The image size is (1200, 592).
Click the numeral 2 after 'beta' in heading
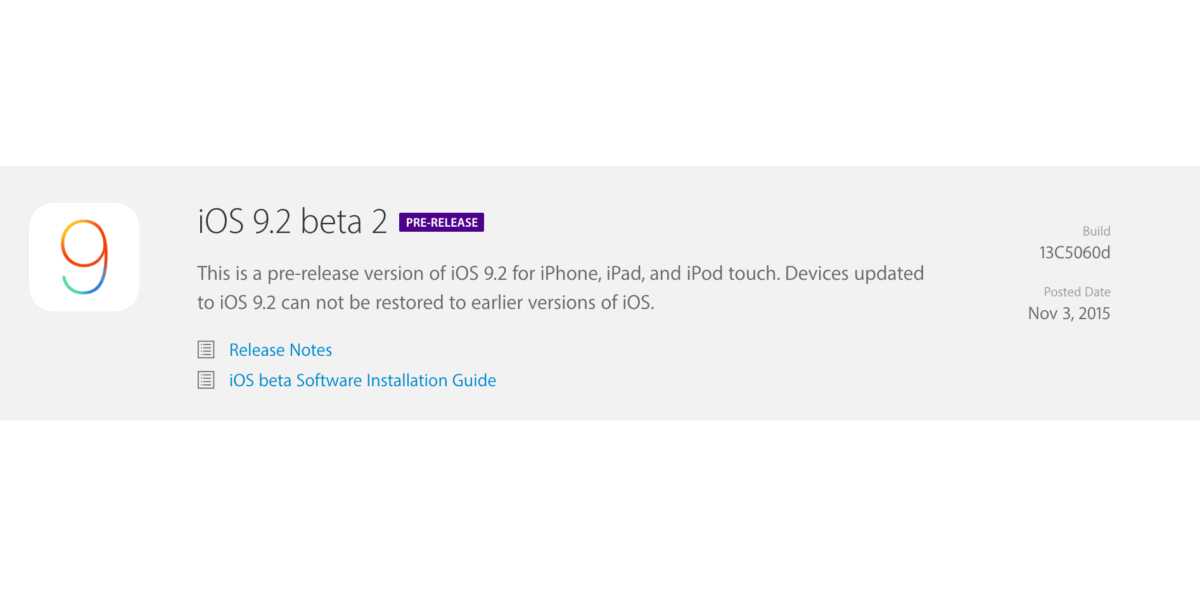(x=379, y=222)
